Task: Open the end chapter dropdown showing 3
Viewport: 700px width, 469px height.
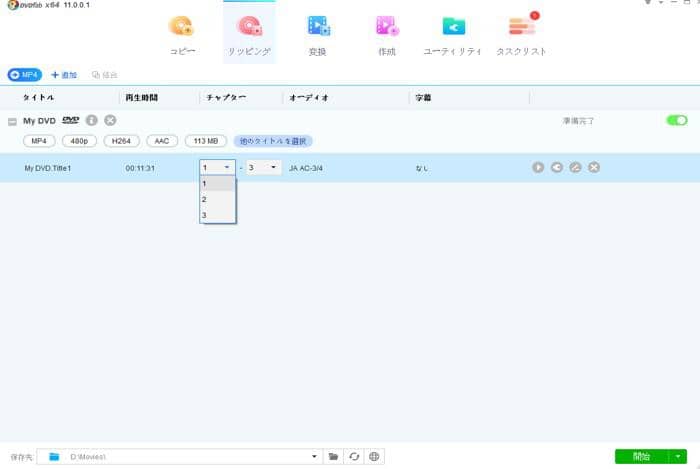Action: tap(264, 168)
